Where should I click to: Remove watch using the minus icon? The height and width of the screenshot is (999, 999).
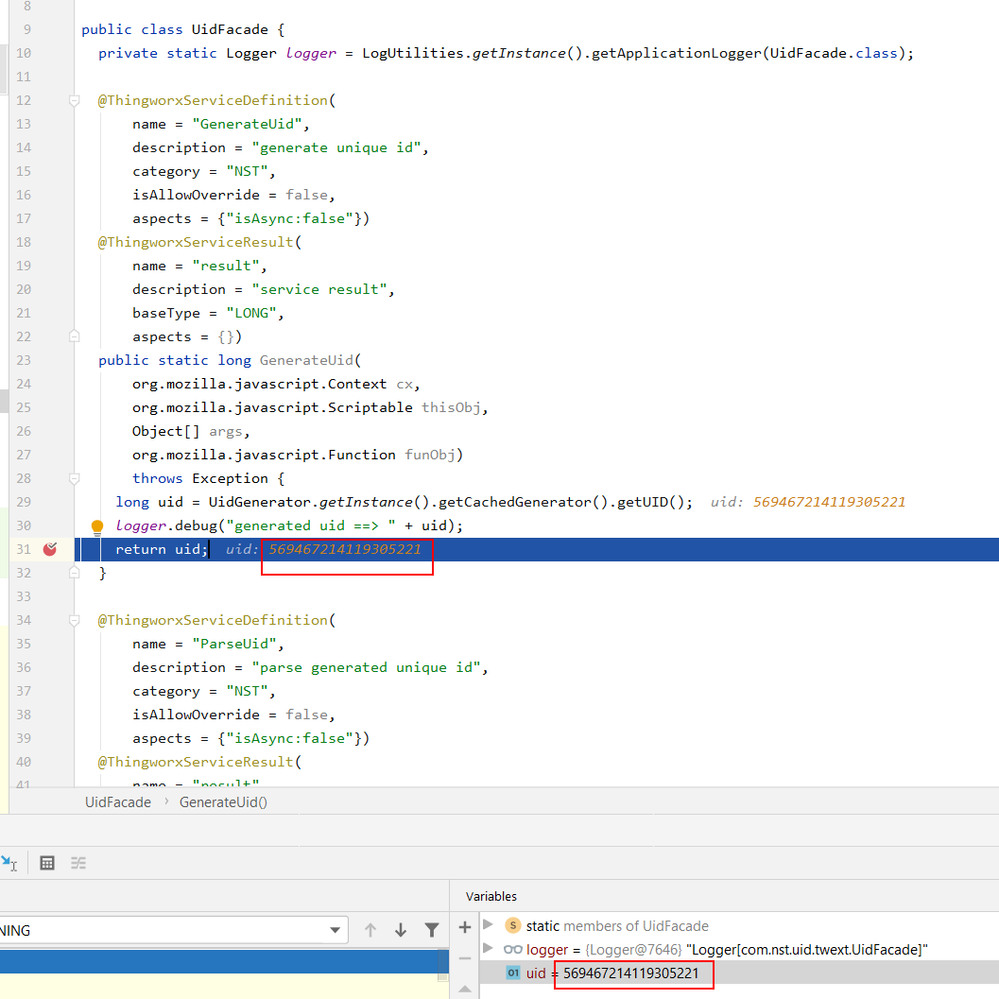tap(465, 958)
